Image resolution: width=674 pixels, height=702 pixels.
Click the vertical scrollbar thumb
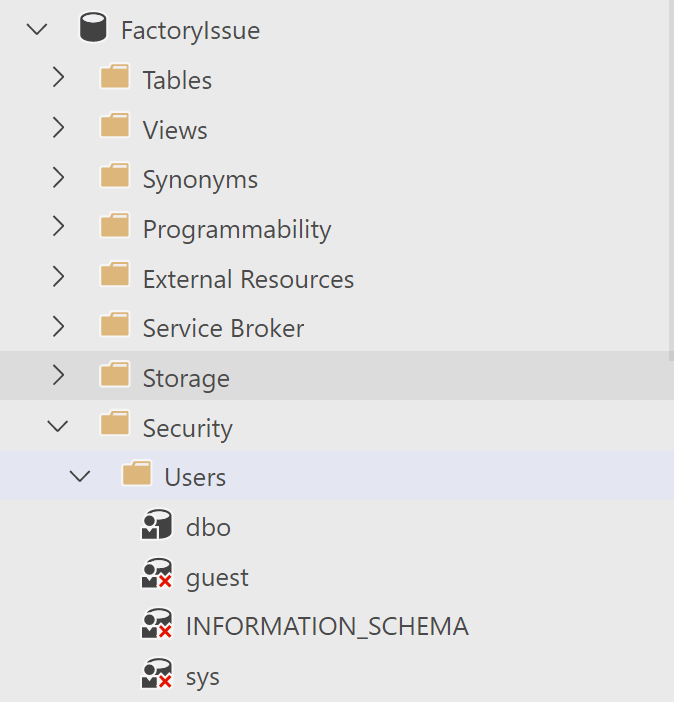pyautogui.click(x=671, y=180)
